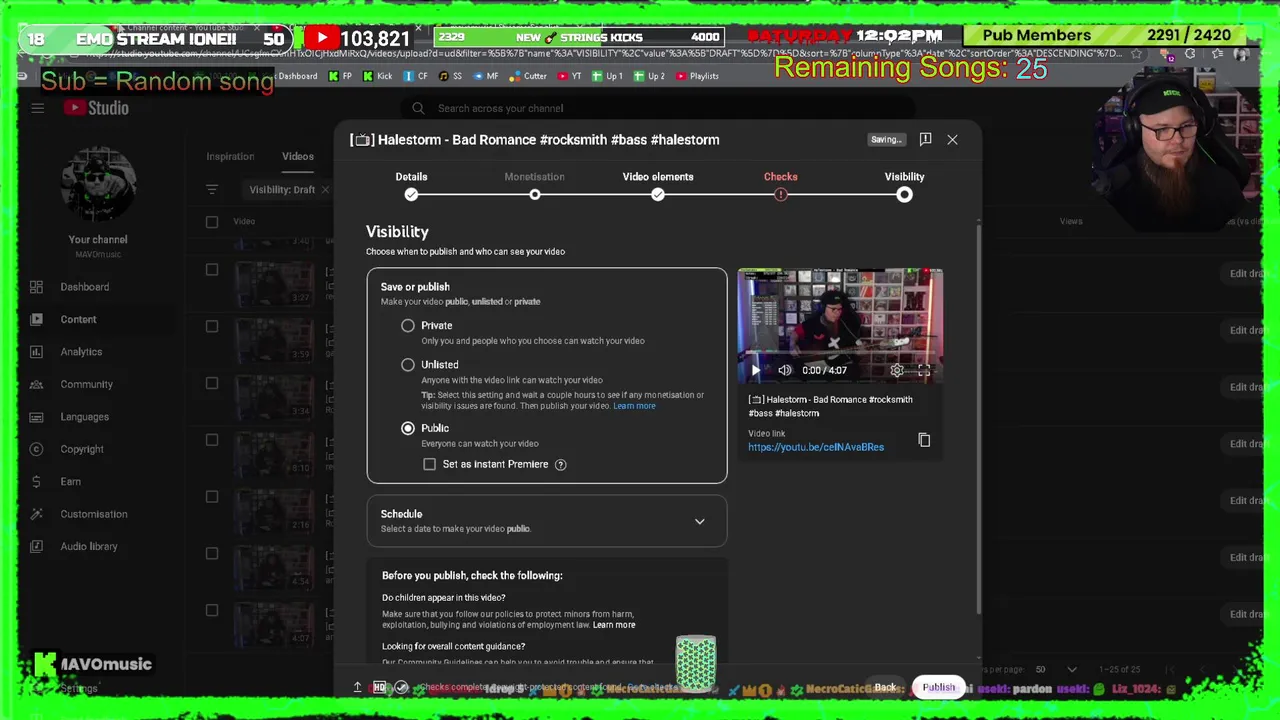
Task: Switch to the Videos tab
Action: point(298,156)
